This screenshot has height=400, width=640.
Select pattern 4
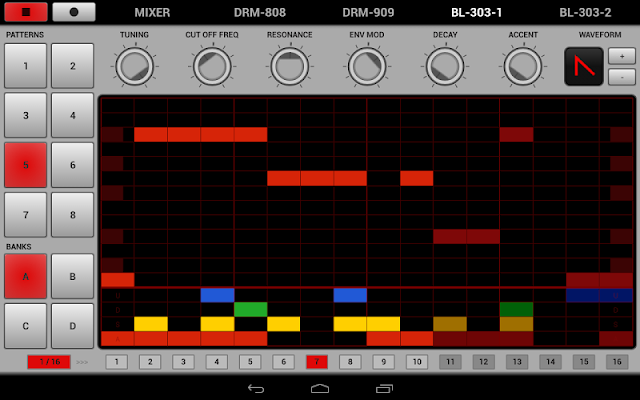(73, 116)
